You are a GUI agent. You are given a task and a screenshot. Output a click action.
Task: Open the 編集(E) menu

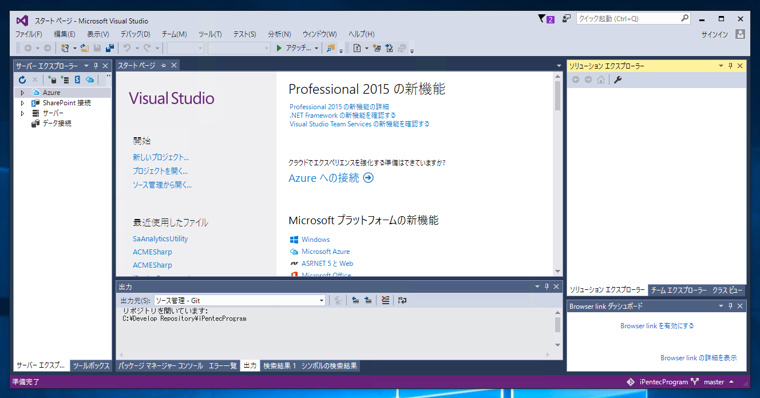pos(64,34)
